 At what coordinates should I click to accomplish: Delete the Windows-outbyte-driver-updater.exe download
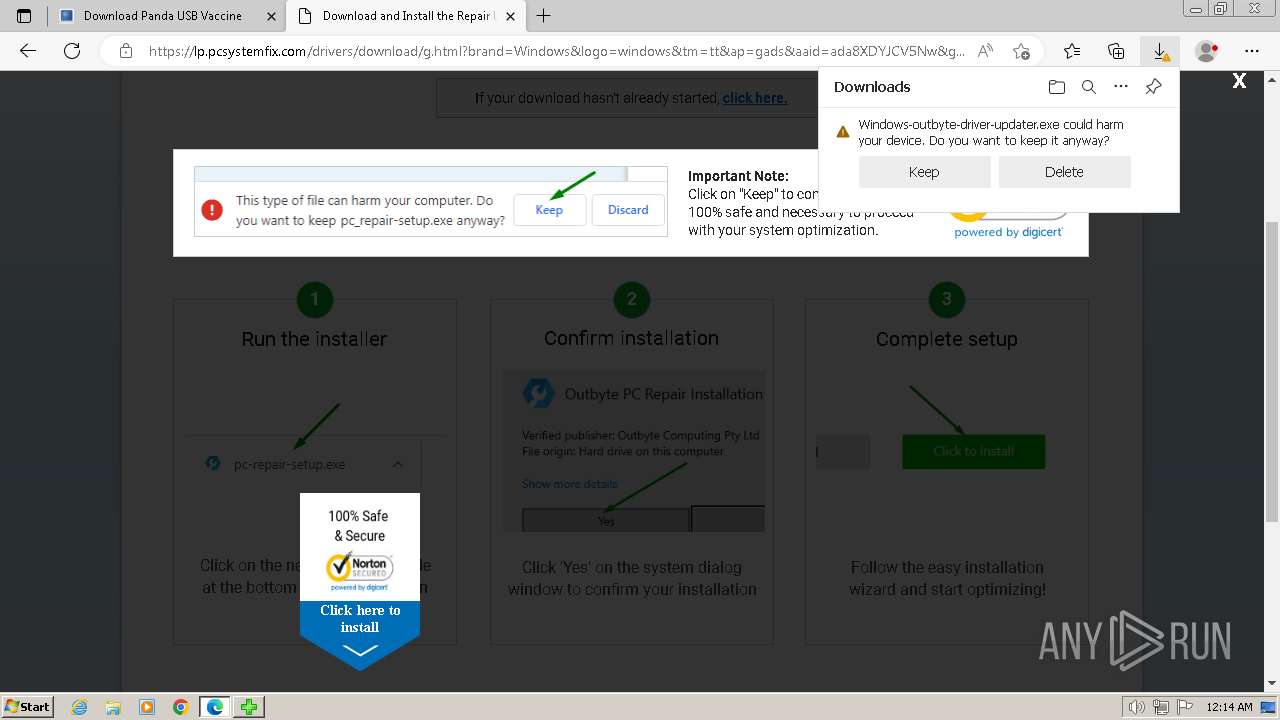(1064, 172)
